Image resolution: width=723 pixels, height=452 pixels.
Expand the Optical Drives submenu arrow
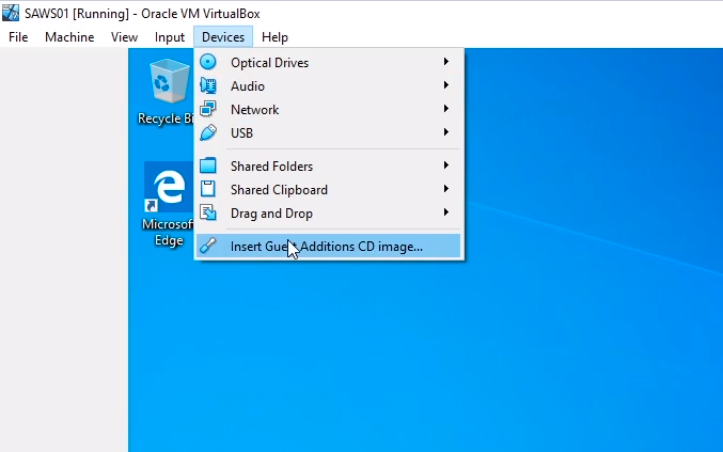click(x=446, y=61)
